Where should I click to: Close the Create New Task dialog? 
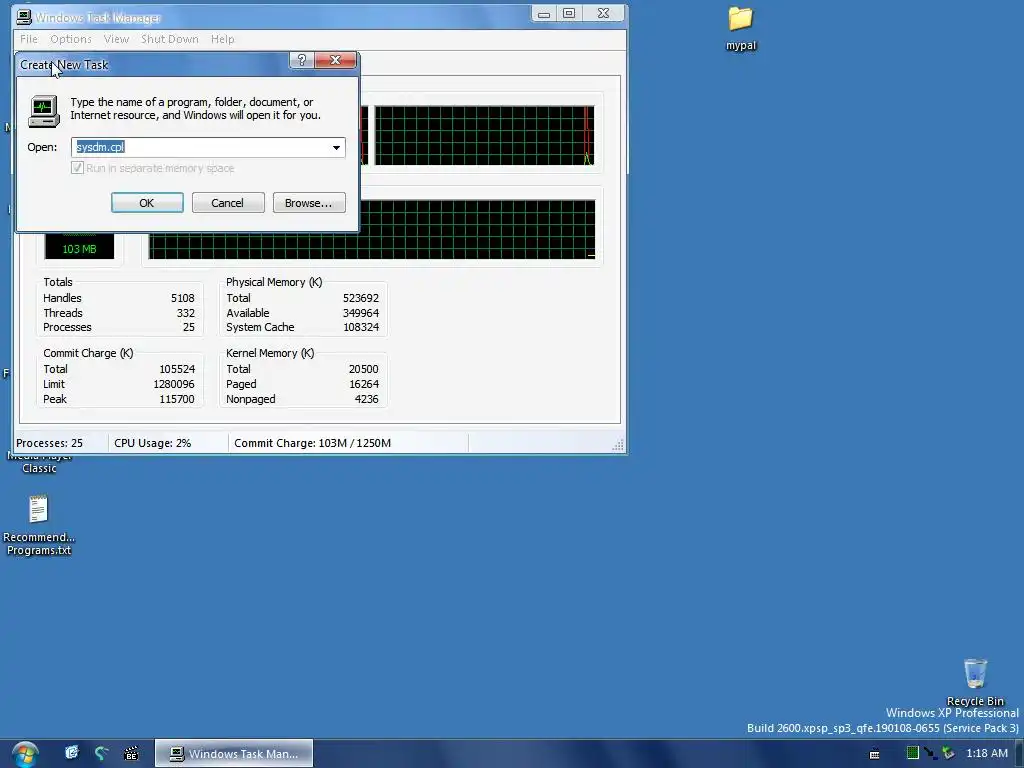336,60
